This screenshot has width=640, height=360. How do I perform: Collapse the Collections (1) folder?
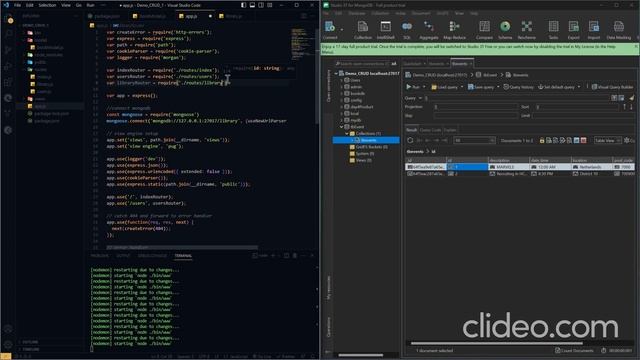(347, 133)
